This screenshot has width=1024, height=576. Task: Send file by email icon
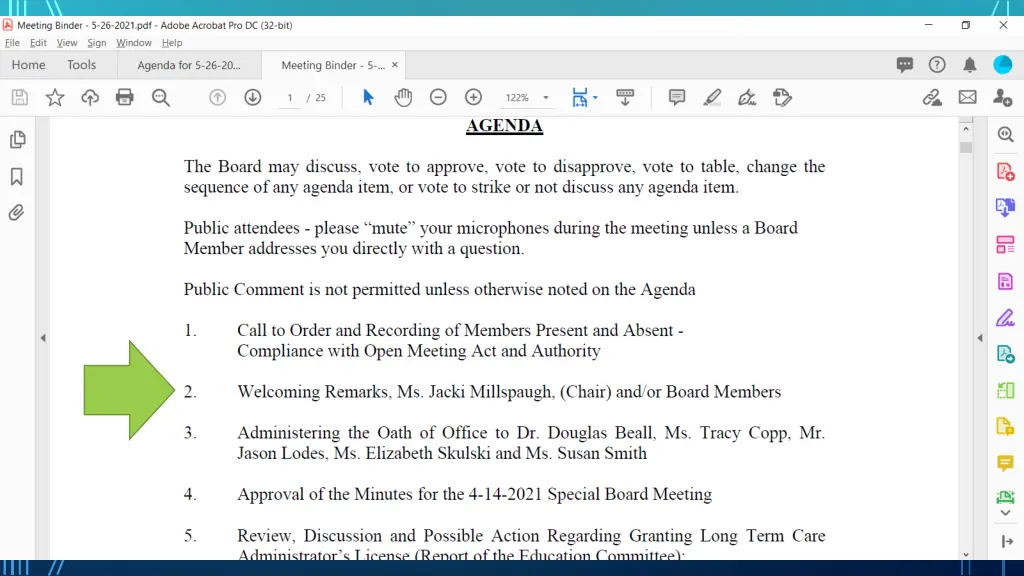click(968, 97)
